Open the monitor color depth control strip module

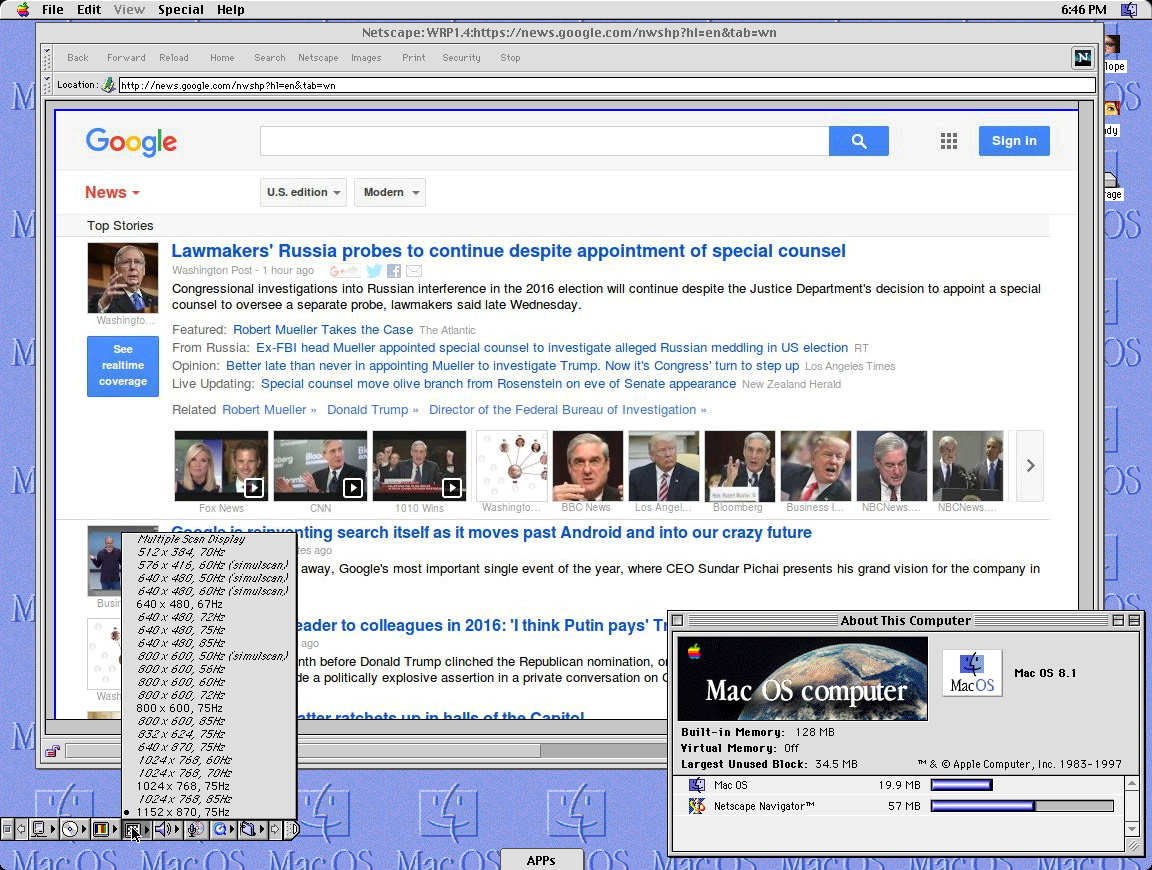click(106, 830)
